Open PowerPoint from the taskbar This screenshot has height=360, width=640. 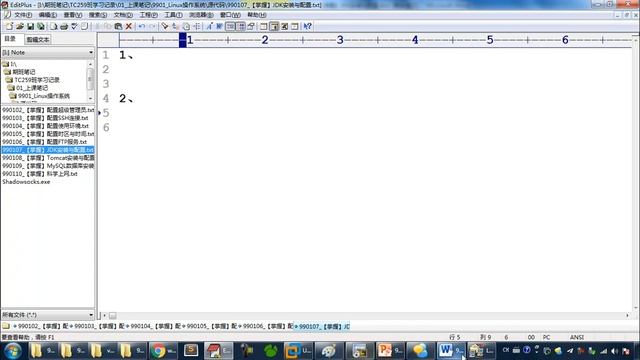pos(390,351)
